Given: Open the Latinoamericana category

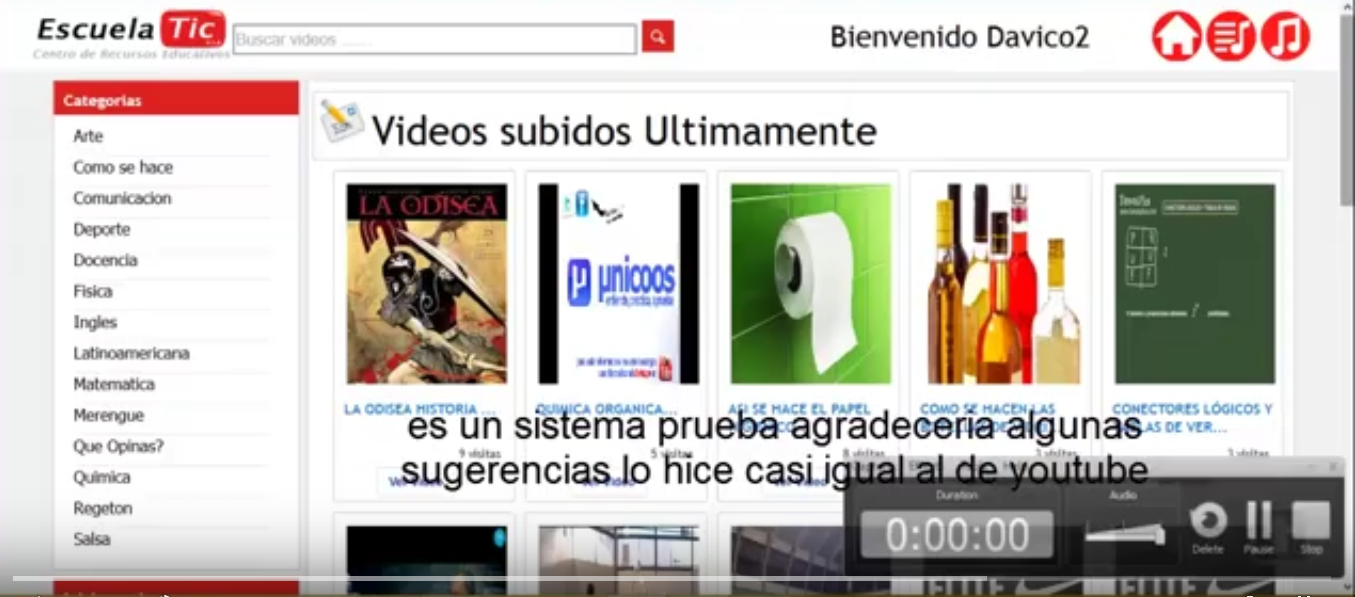Looking at the screenshot, I should pyautogui.click(x=131, y=353).
